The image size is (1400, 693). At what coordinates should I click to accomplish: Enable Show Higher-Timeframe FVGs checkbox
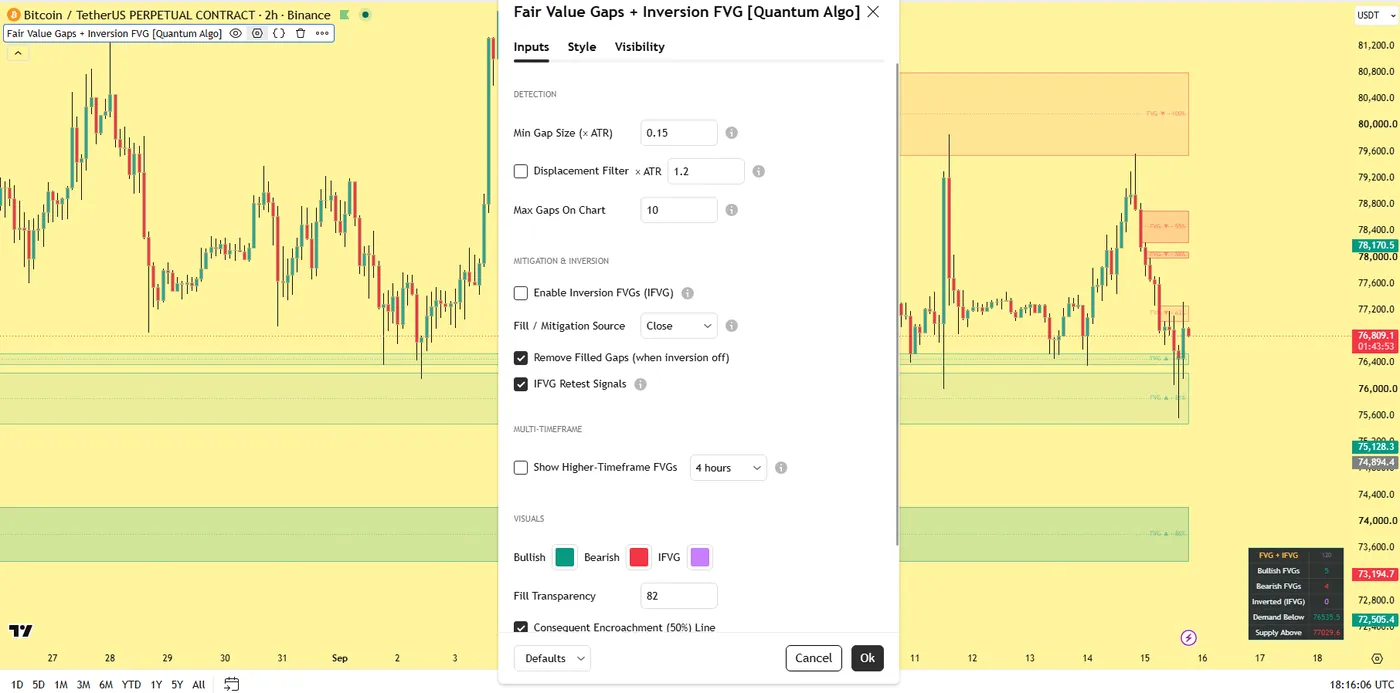[521, 467]
